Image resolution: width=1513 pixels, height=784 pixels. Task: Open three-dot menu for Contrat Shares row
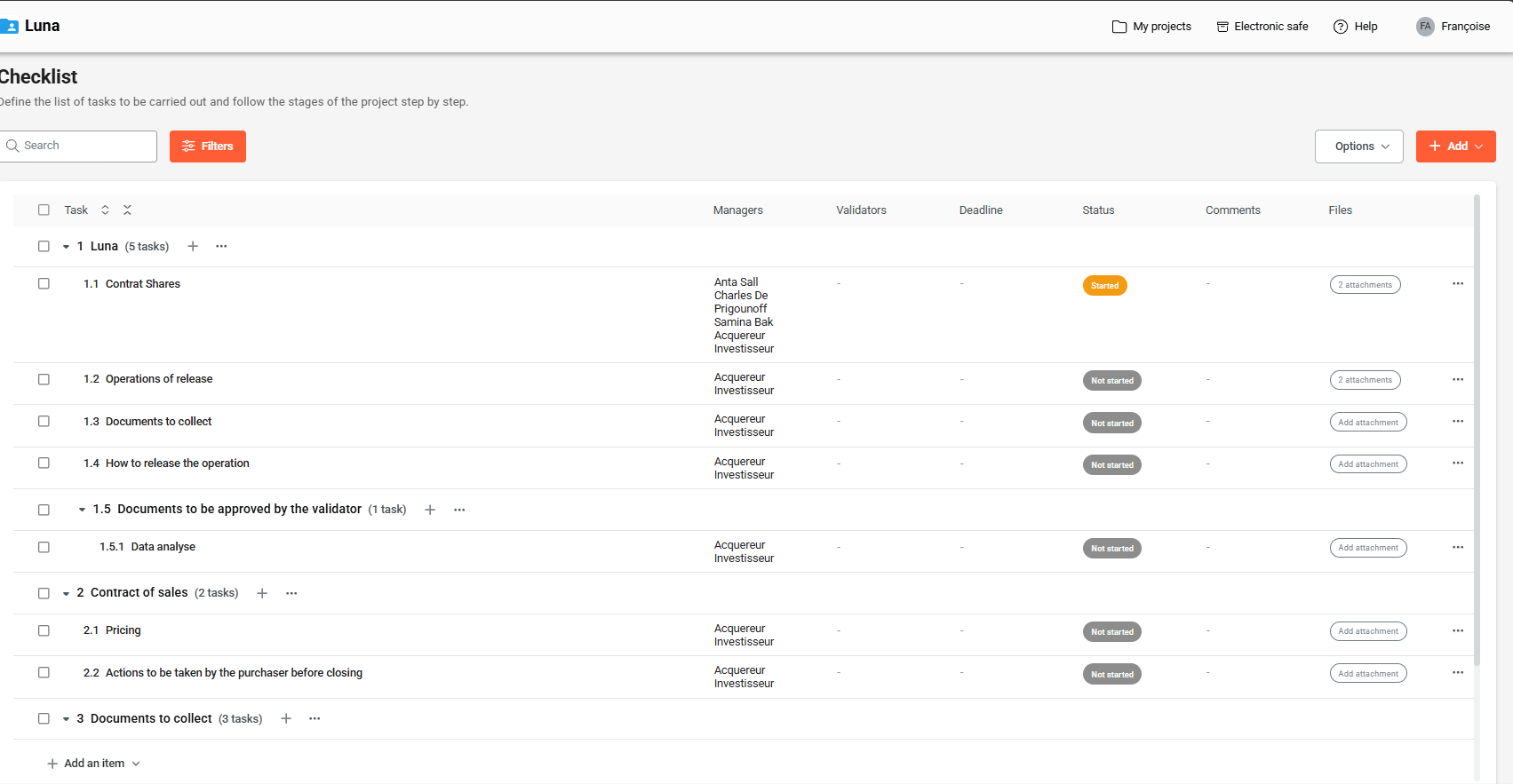tap(1457, 284)
